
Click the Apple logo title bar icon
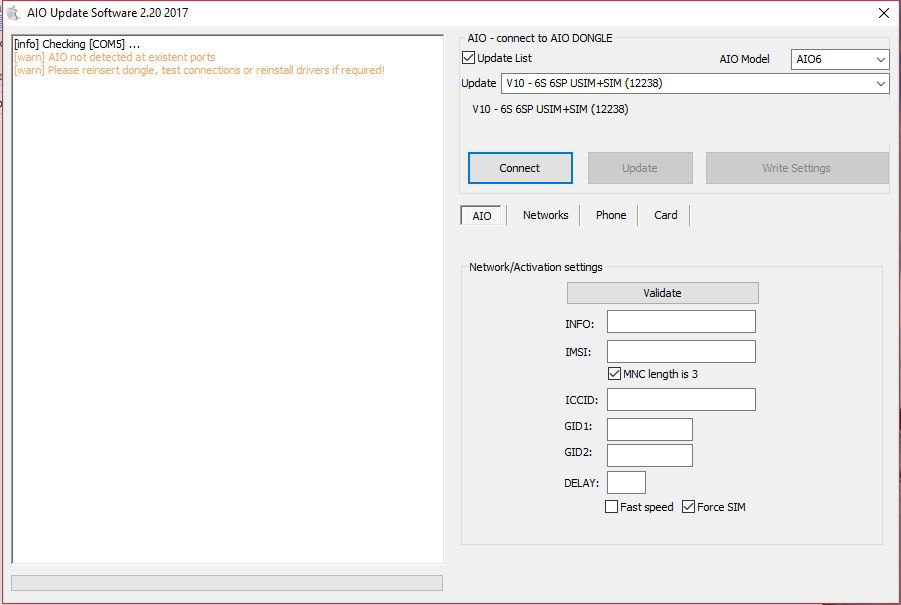13,13
